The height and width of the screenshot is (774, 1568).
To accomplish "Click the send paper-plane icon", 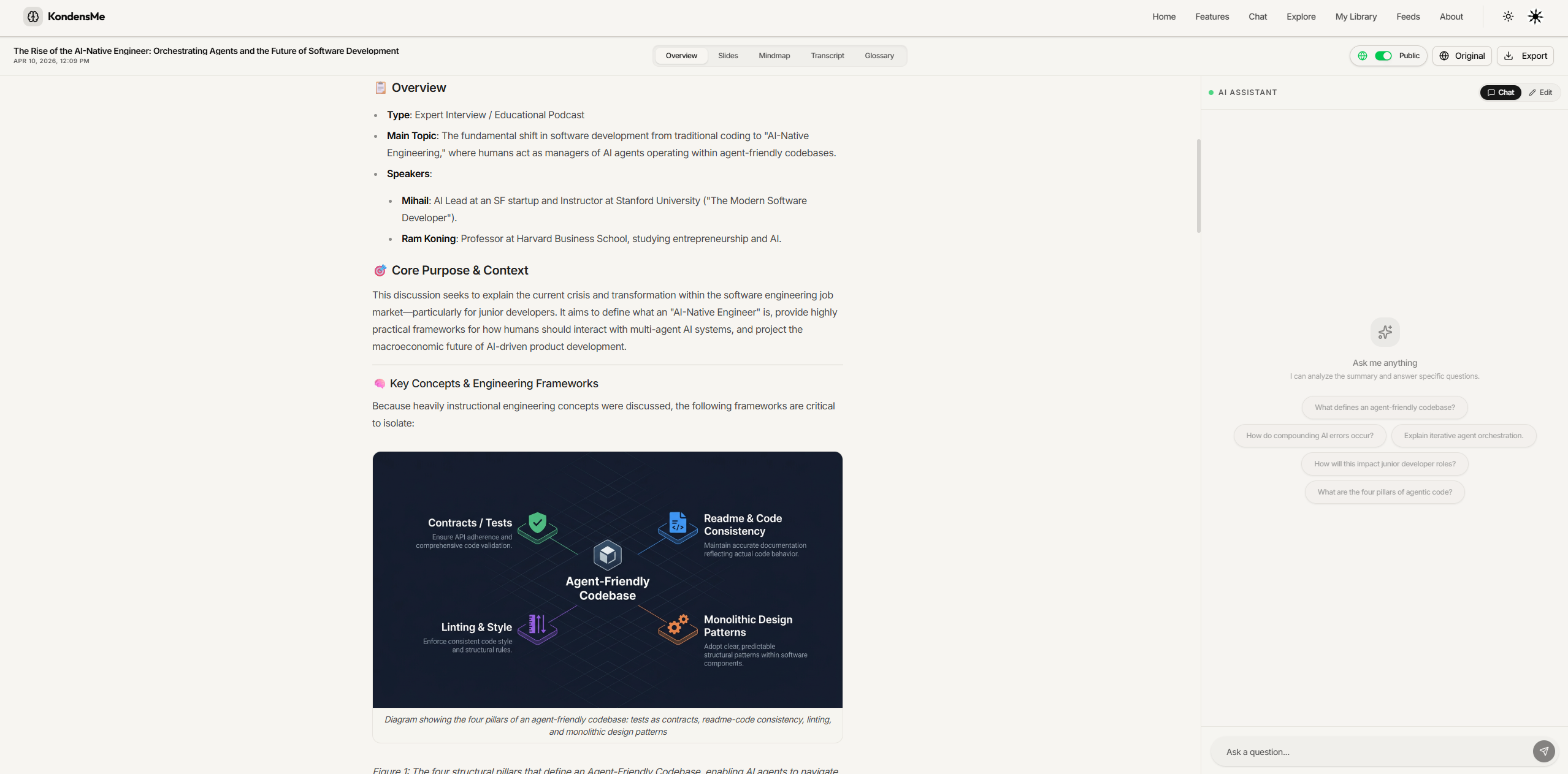I will (1543, 751).
